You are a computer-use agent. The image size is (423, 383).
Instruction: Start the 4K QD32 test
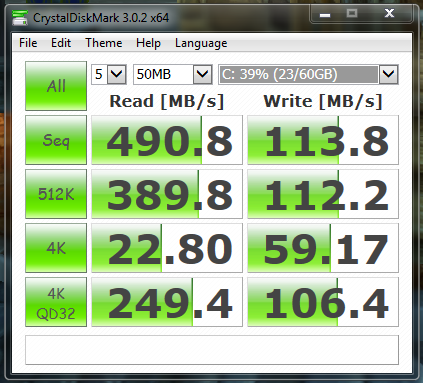point(56,302)
